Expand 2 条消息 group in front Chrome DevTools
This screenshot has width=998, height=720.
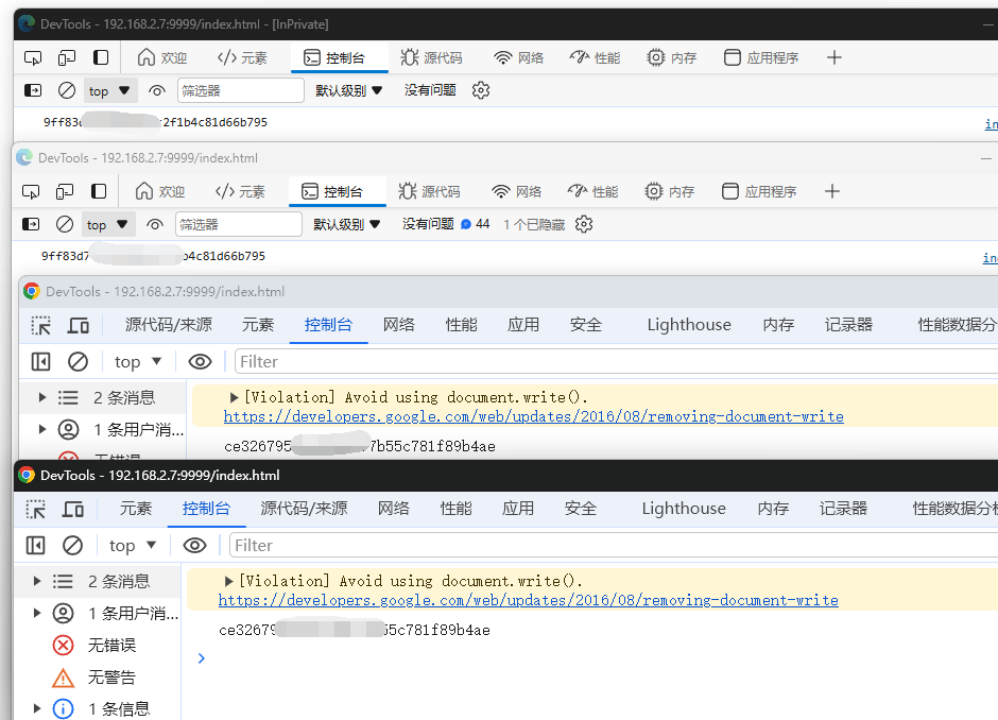(37, 581)
